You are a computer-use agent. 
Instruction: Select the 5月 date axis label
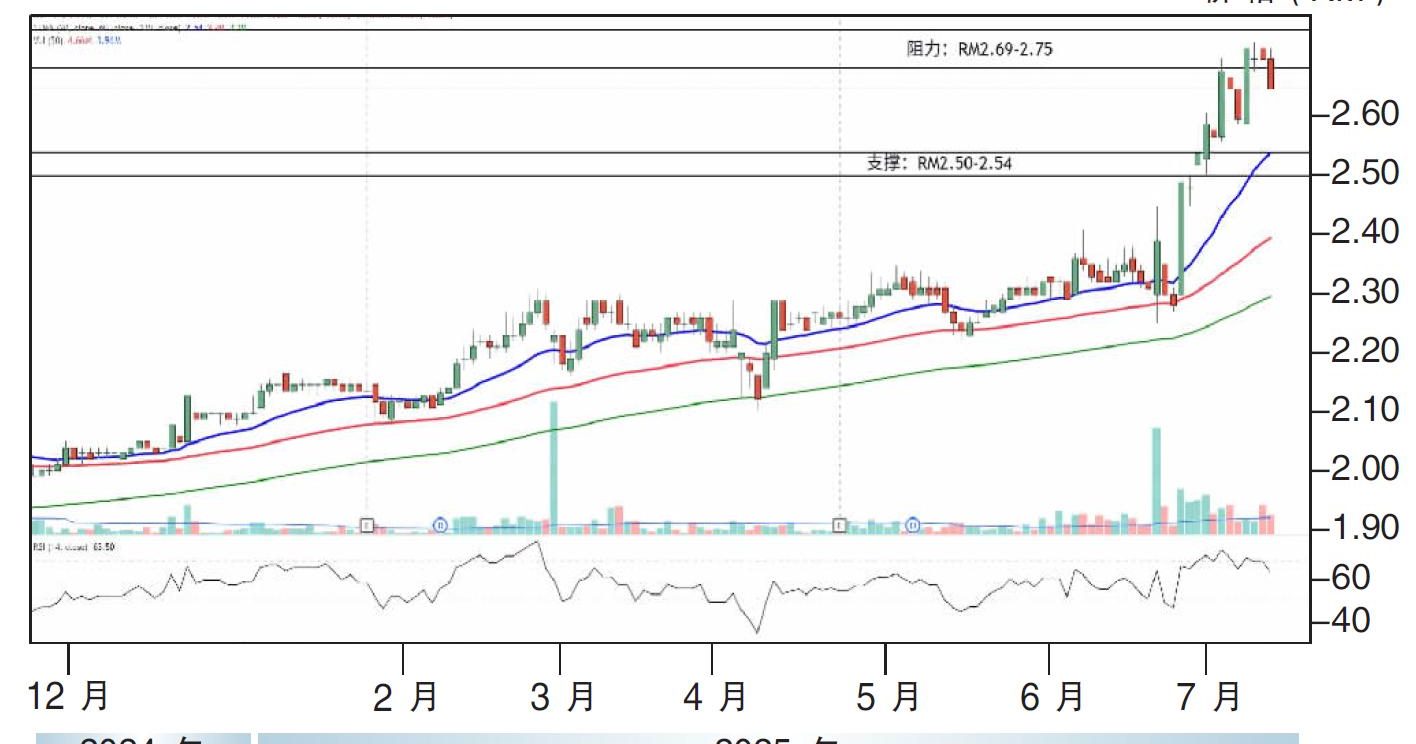pos(887,697)
